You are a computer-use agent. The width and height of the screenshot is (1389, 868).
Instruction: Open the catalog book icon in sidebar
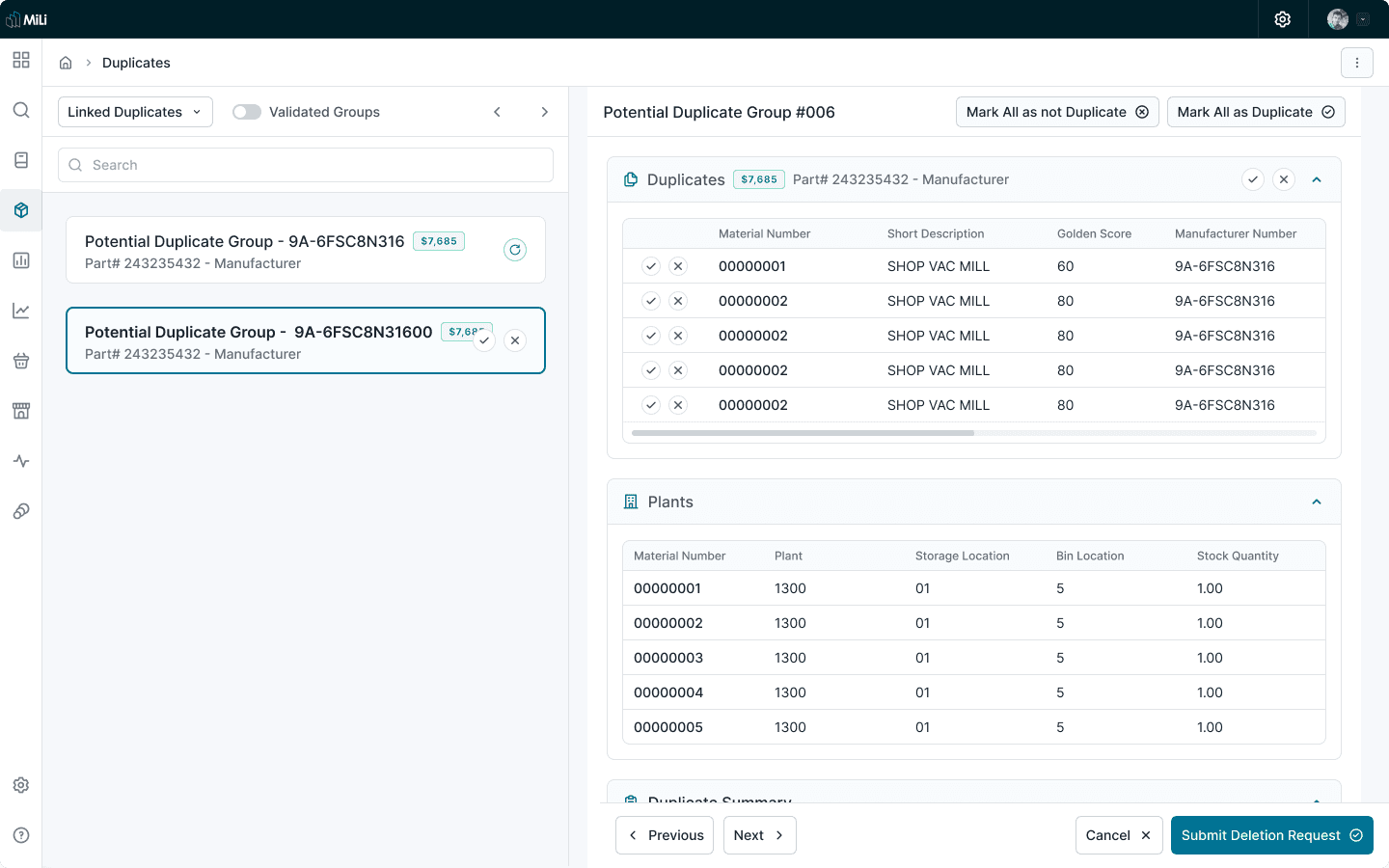coord(21,160)
